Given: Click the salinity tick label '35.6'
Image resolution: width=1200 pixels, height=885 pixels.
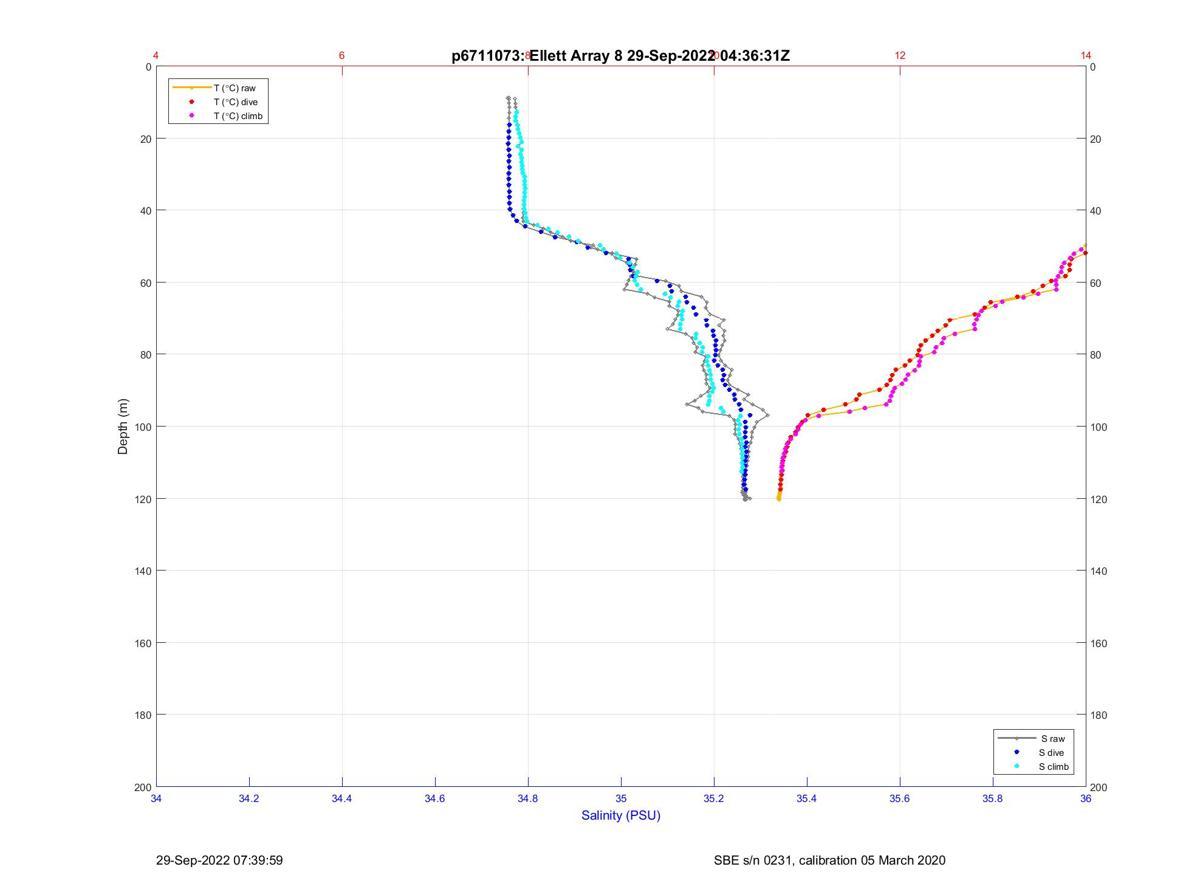Looking at the screenshot, I should tap(900, 798).
